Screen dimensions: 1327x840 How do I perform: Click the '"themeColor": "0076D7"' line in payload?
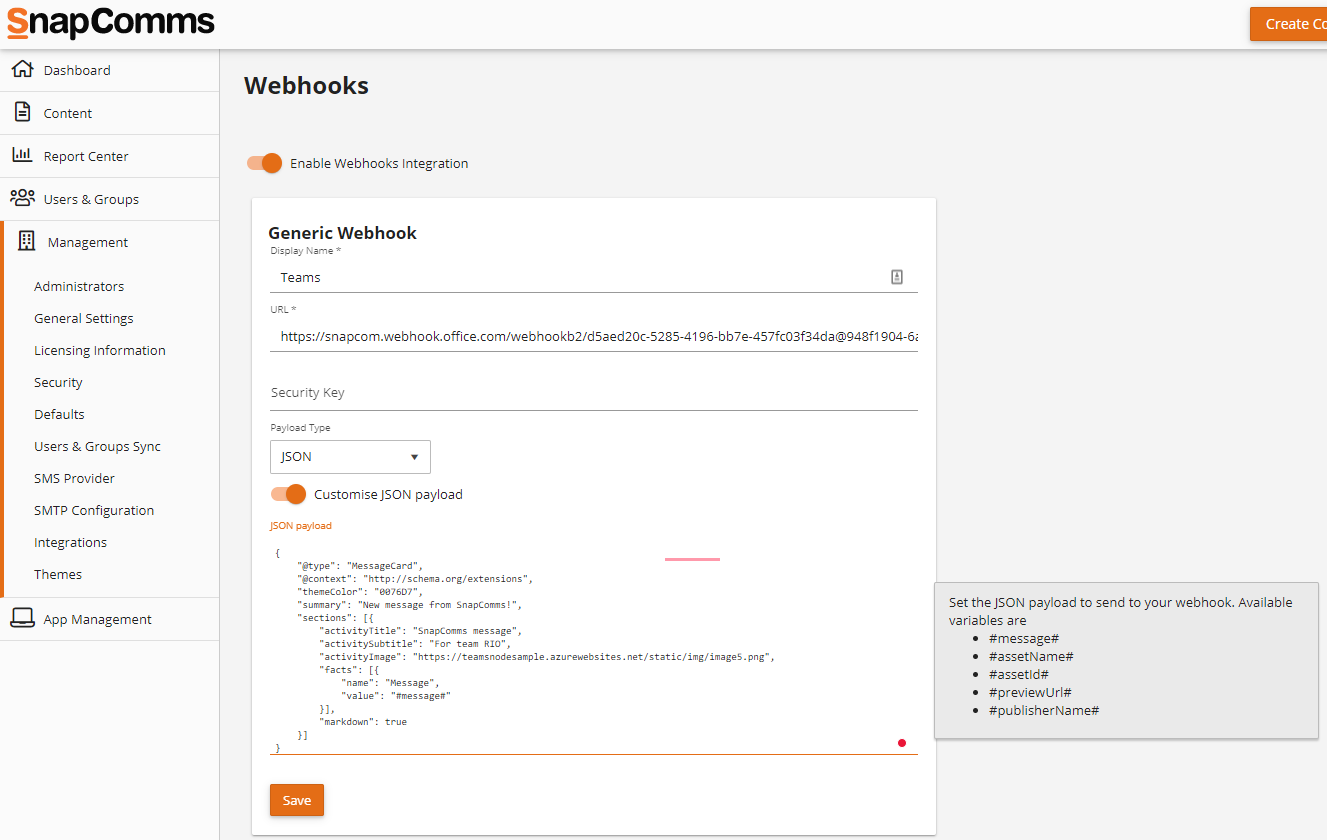click(x=360, y=591)
